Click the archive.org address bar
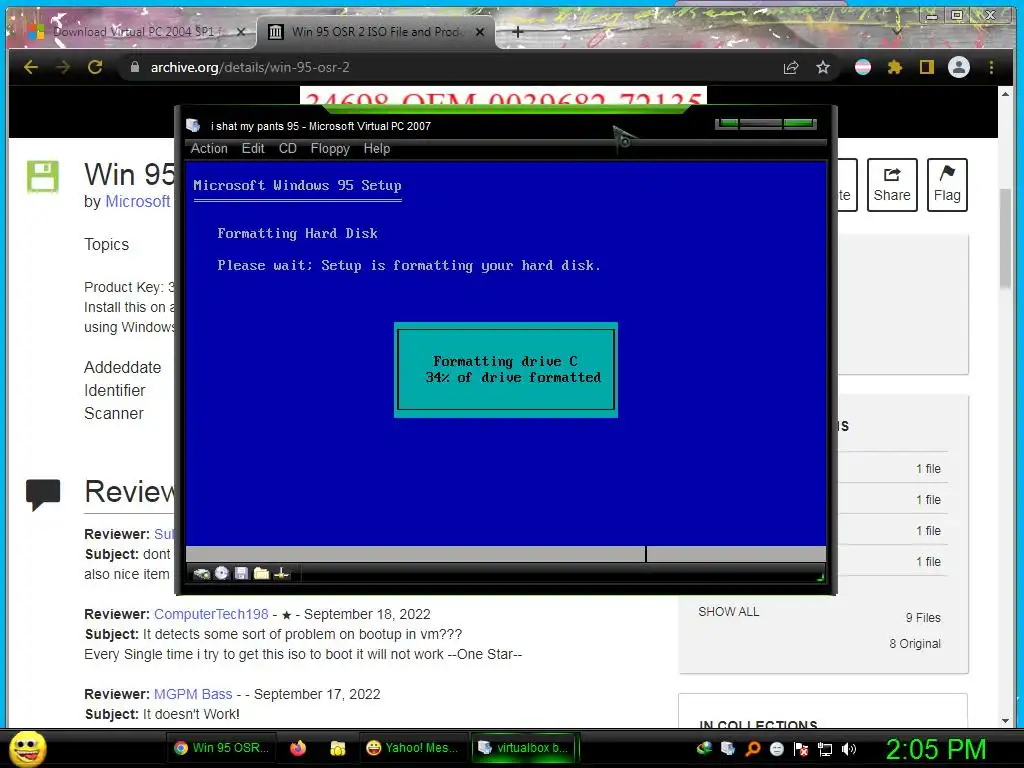Screen dimensions: 1024x768 pyautogui.click(x=451, y=67)
